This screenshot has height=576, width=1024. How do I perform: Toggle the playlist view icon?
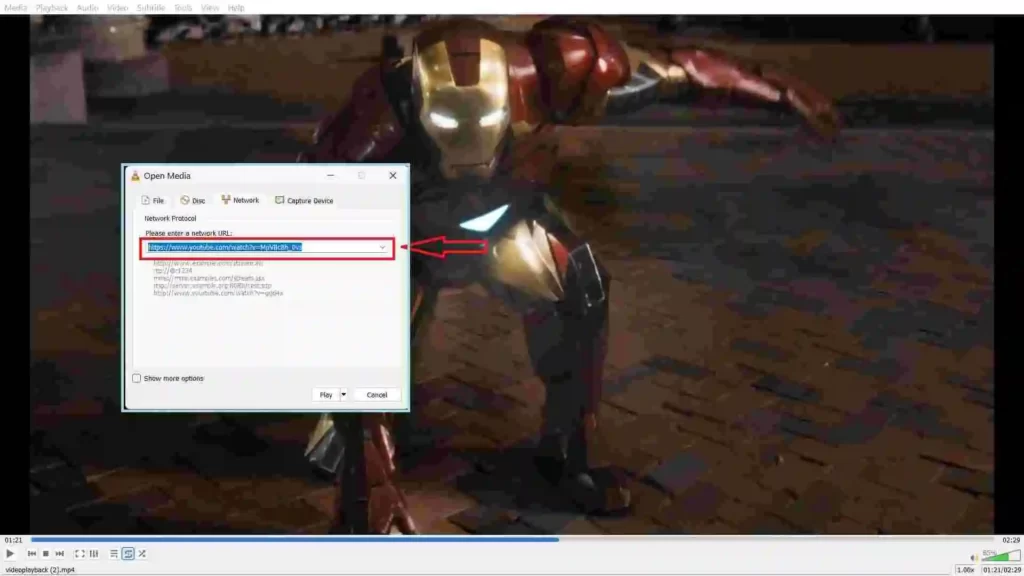point(114,554)
